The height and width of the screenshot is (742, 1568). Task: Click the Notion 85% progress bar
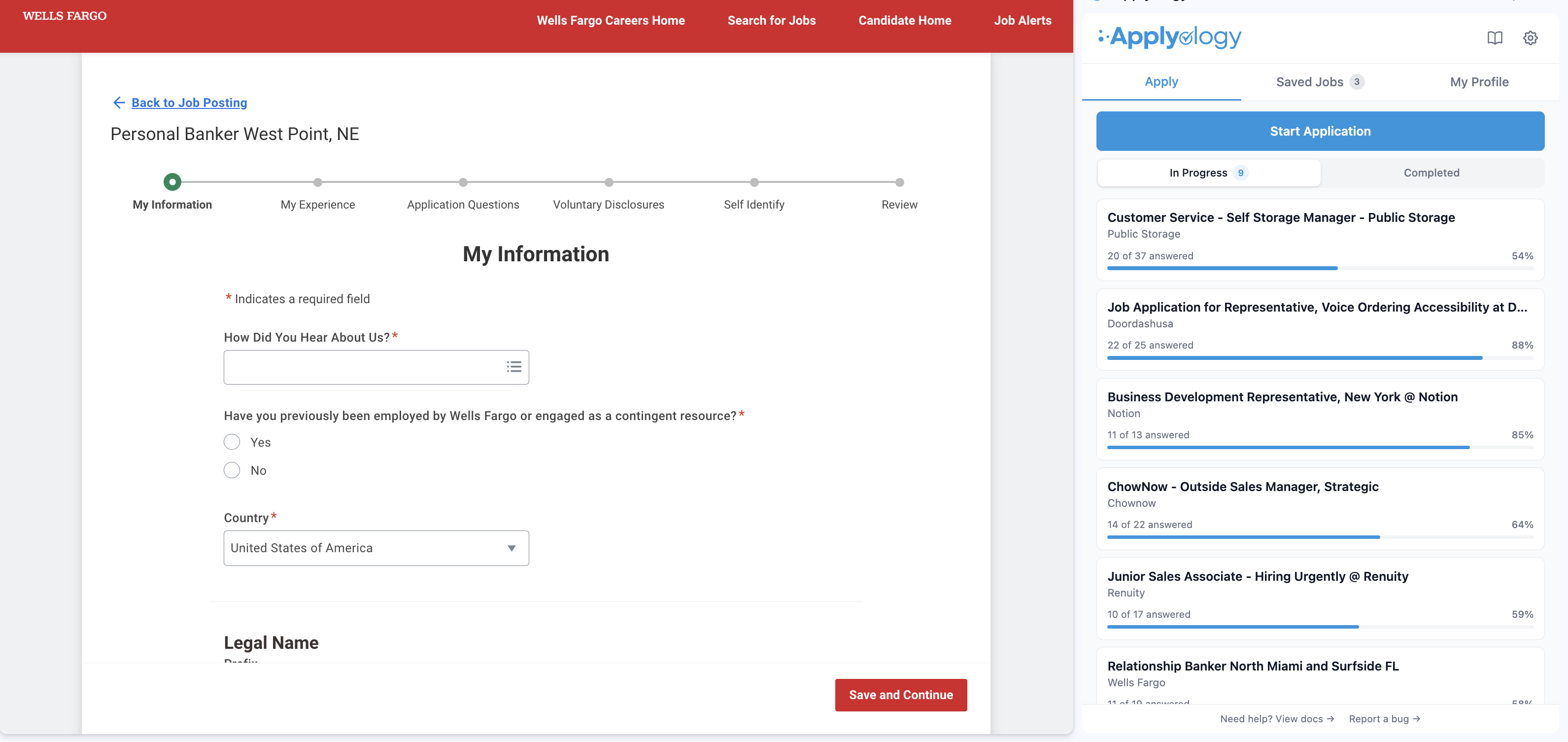[1320, 447]
